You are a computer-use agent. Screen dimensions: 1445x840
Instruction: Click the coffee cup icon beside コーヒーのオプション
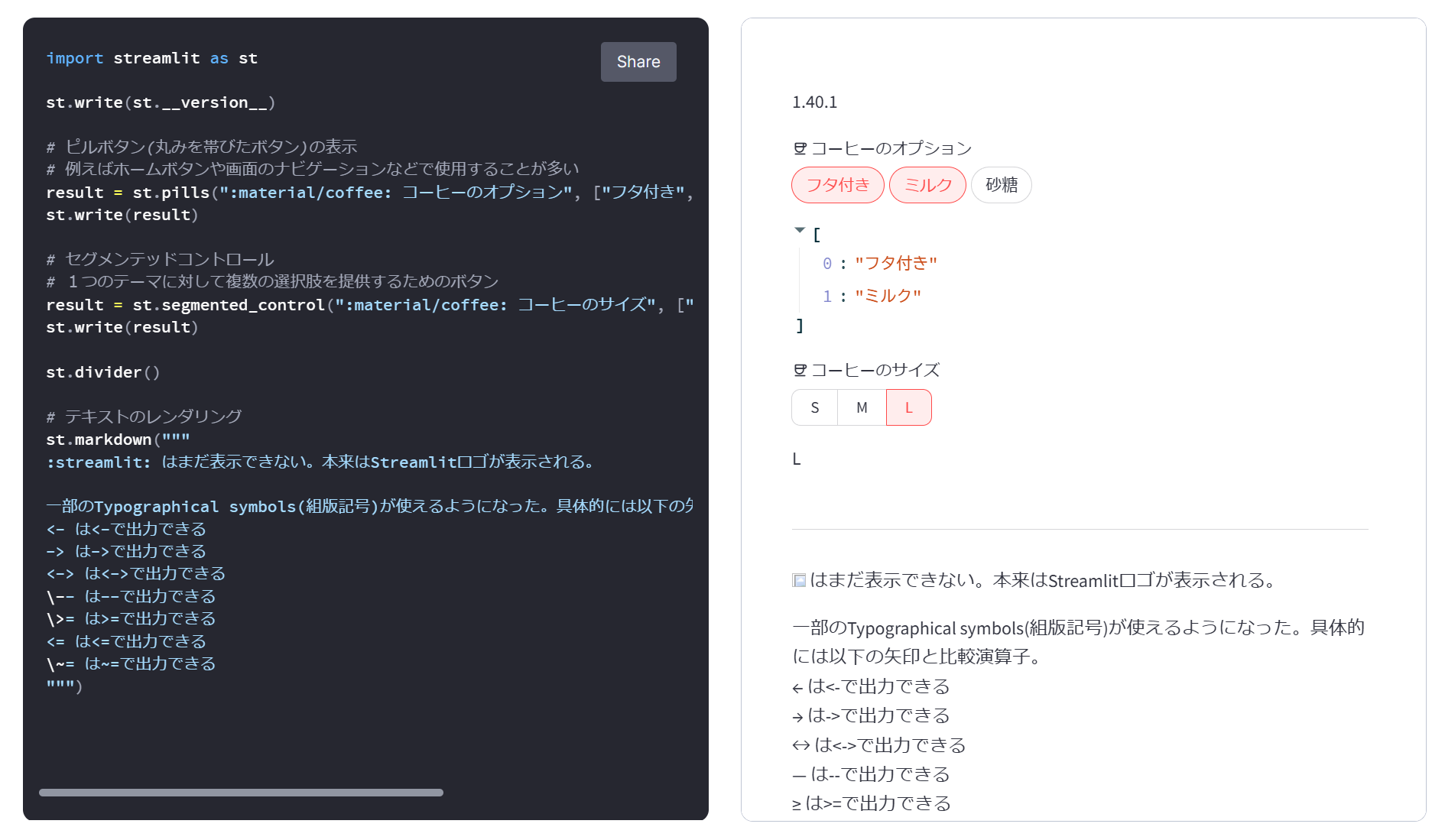[799, 148]
